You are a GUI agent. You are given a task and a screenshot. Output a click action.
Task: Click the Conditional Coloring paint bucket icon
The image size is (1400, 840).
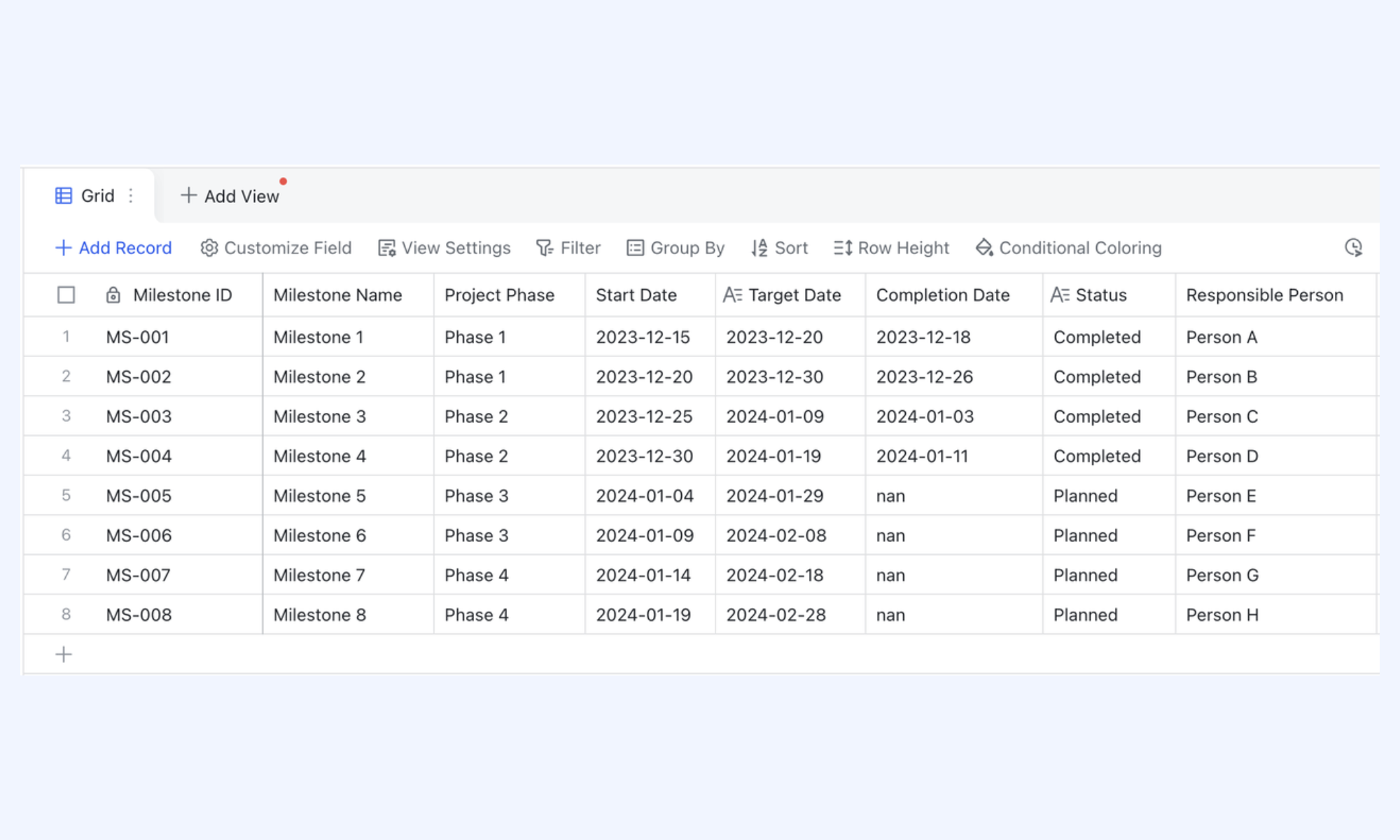click(984, 248)
